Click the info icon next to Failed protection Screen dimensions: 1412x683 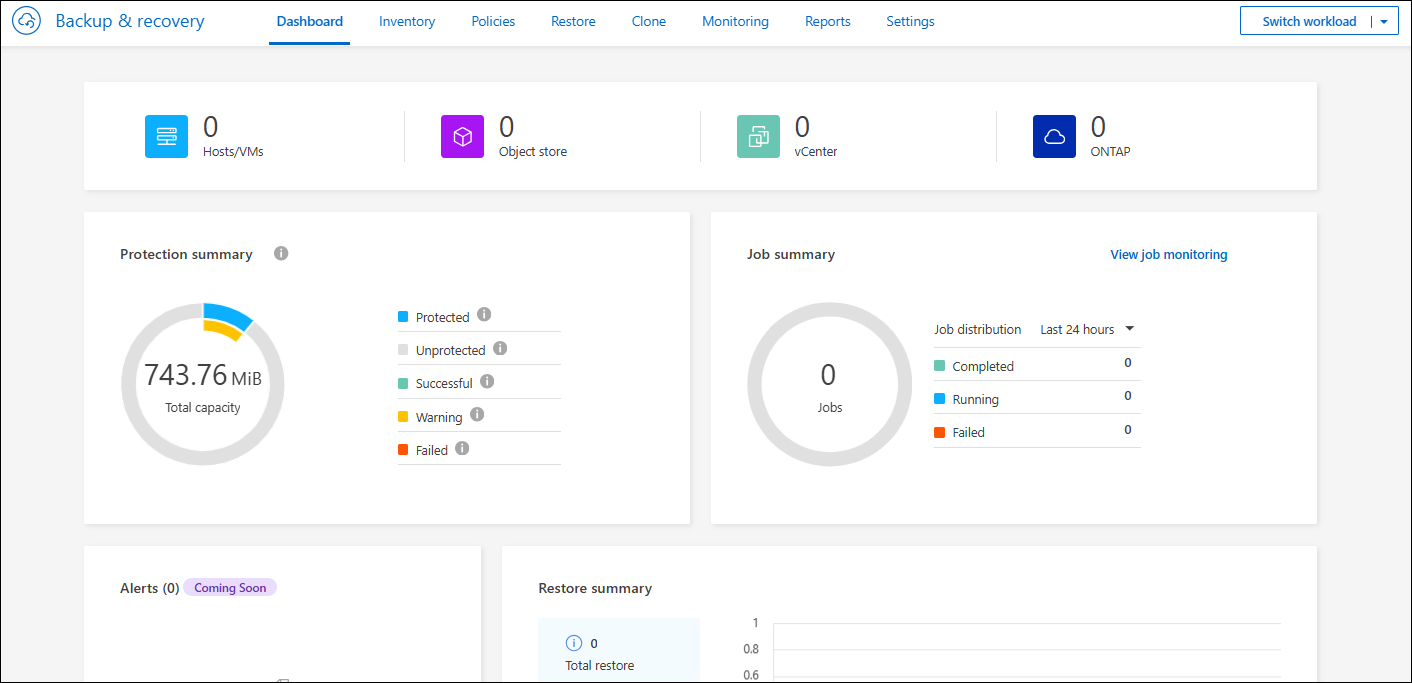coord(462,449)
